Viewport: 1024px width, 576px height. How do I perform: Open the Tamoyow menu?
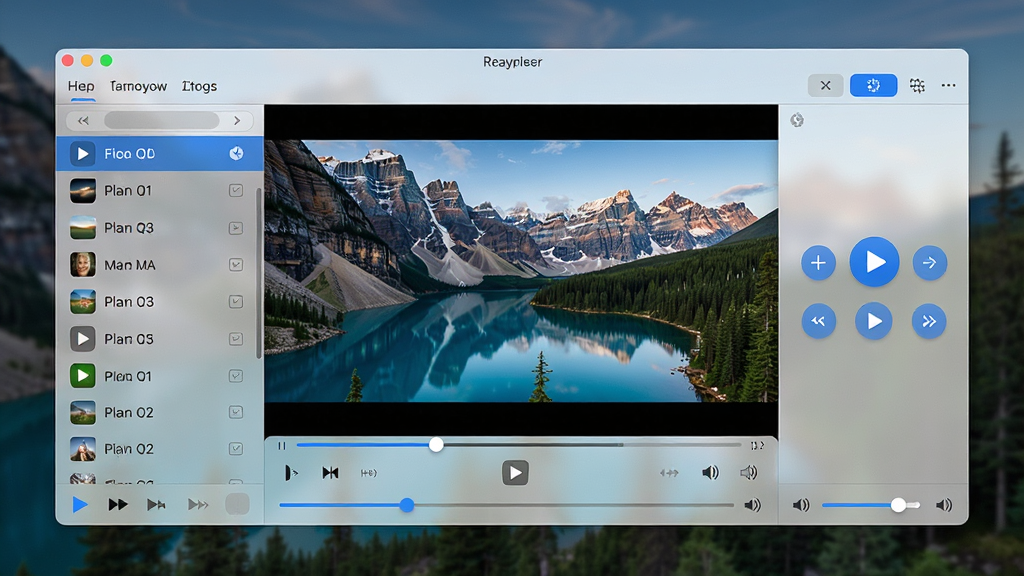[138, 86]
